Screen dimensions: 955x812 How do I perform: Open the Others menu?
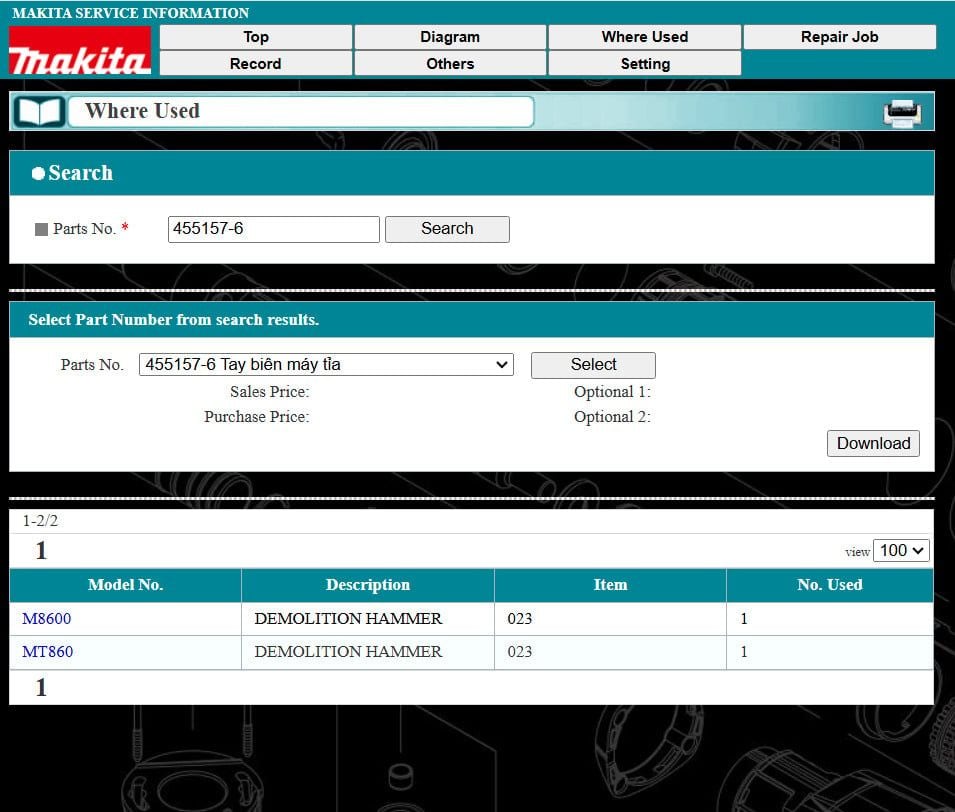click(450, 63)
